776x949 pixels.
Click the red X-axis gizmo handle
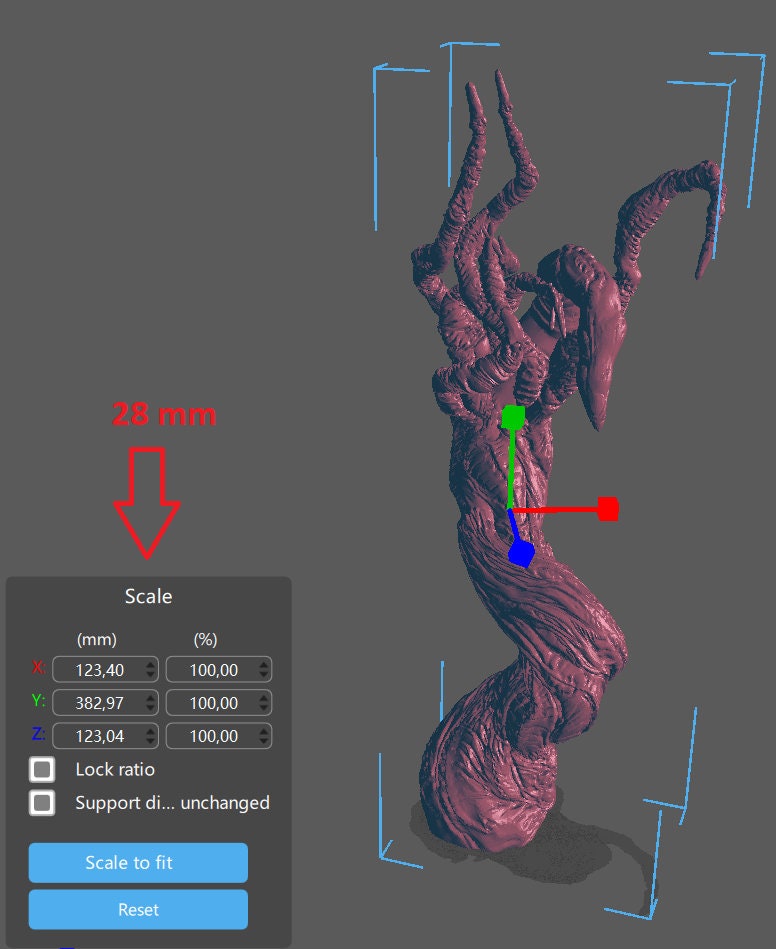607,509
